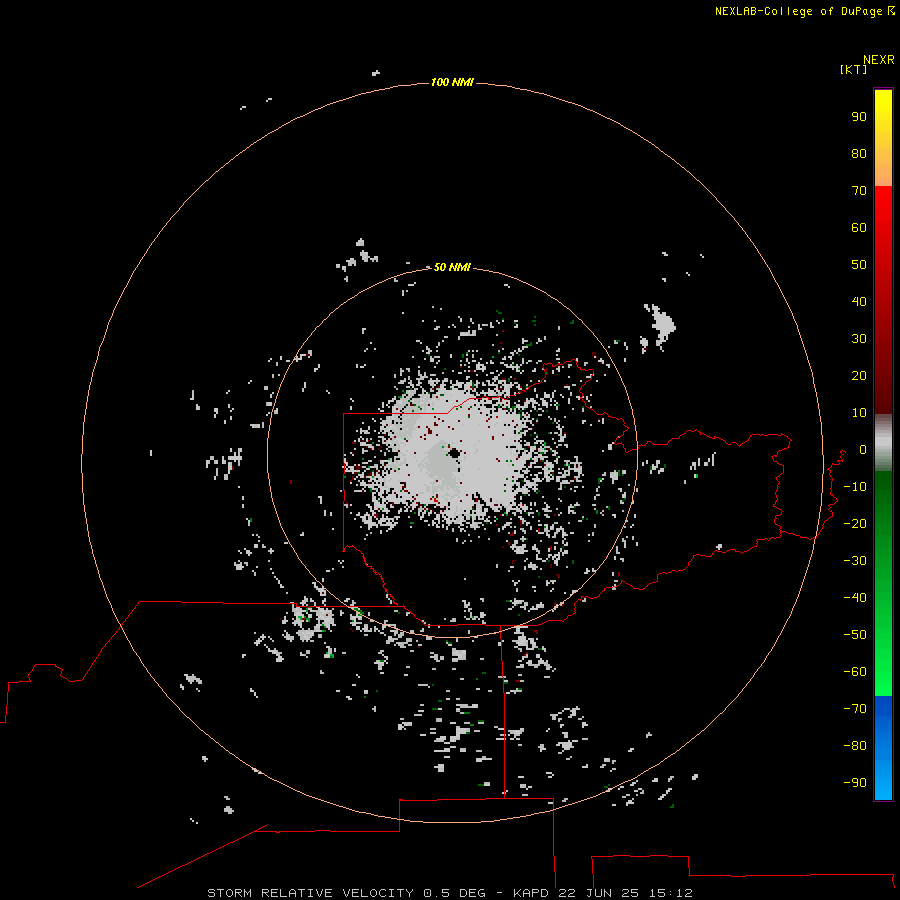Click the 40 value on the velocity scale
The image size is (900, 900).
(x=859, y=301)
